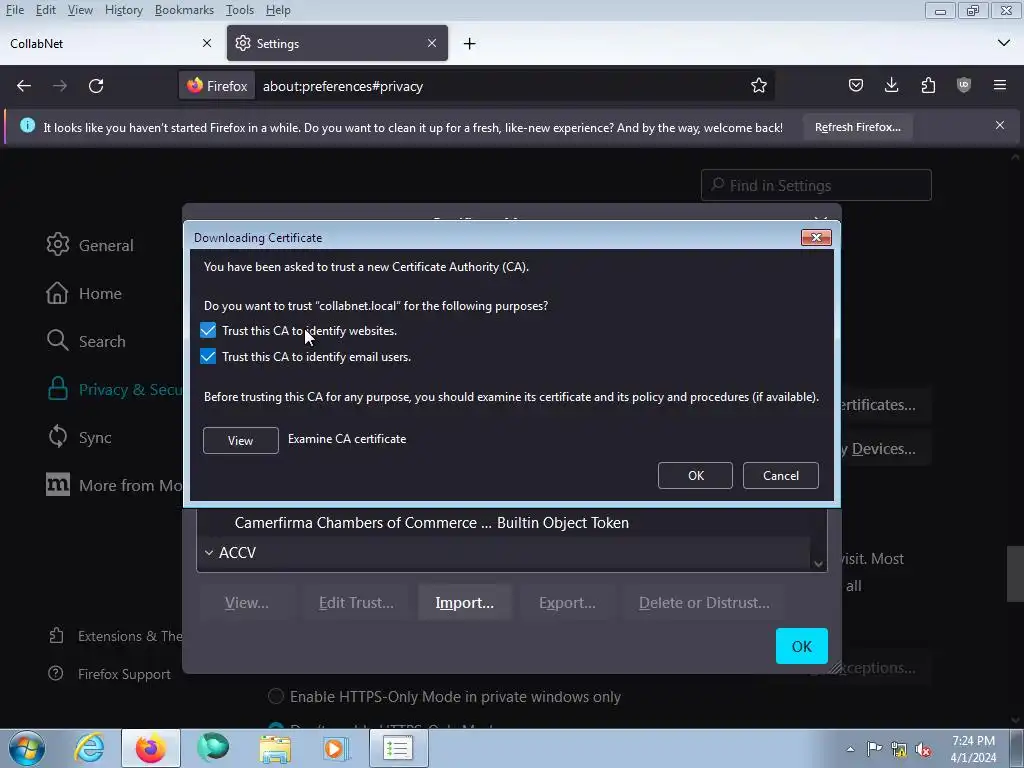This screenshot has width=1024, height=768.
Task: Open the media player taskbar icon
Action: 336,748
